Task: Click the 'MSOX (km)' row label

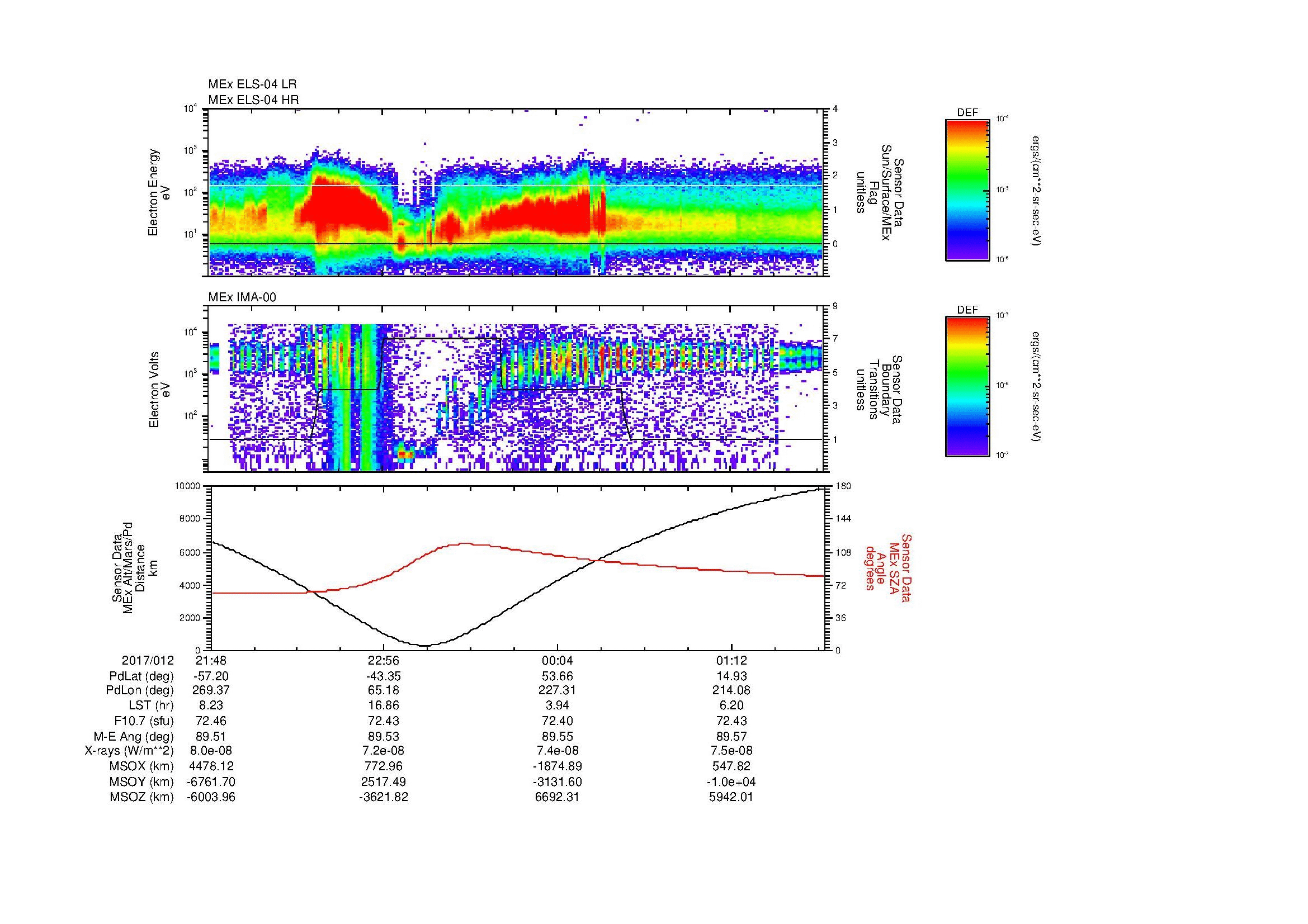Action: point(142,766)
